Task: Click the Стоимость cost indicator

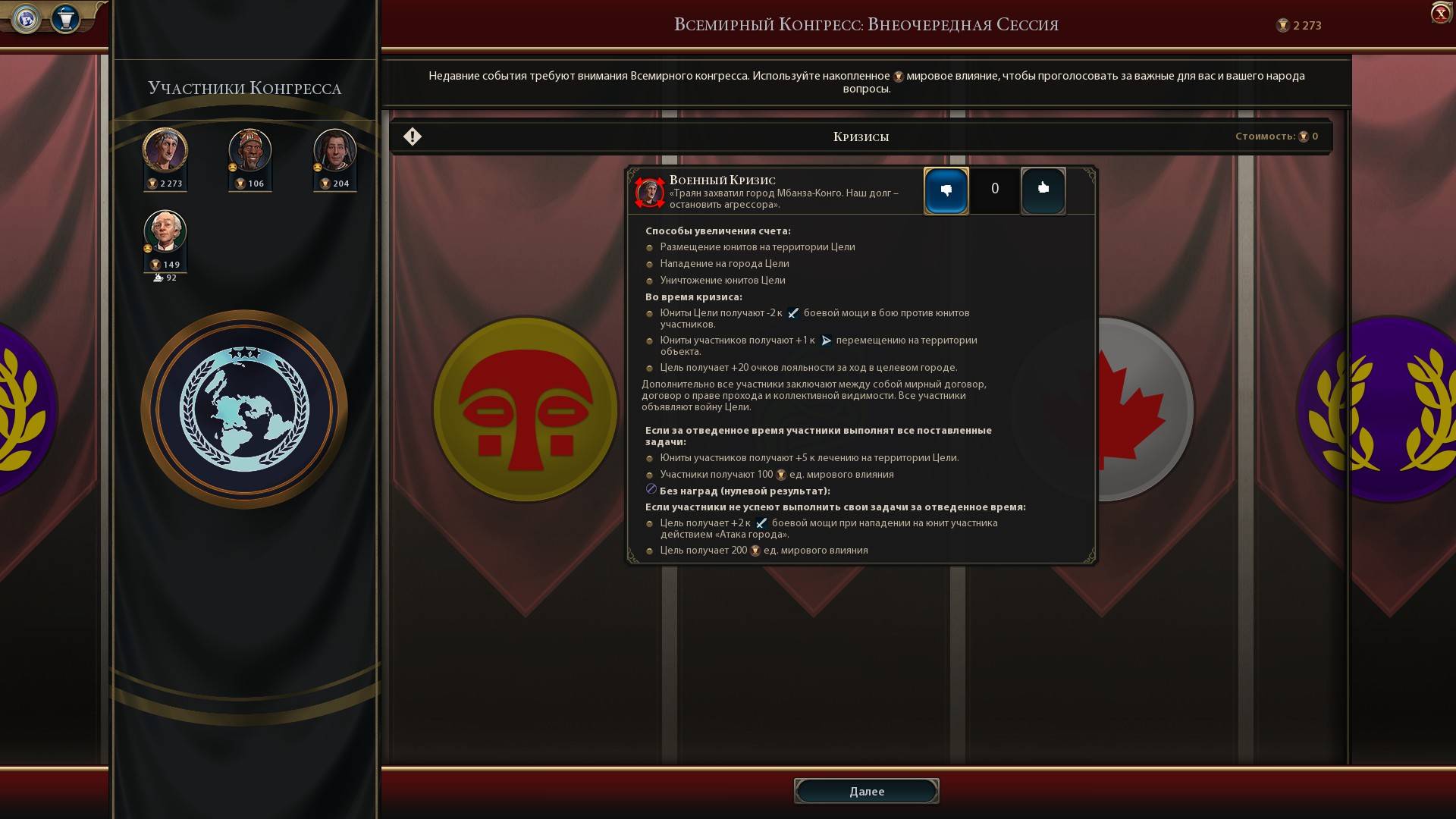Action: (x=1277, y=136)
